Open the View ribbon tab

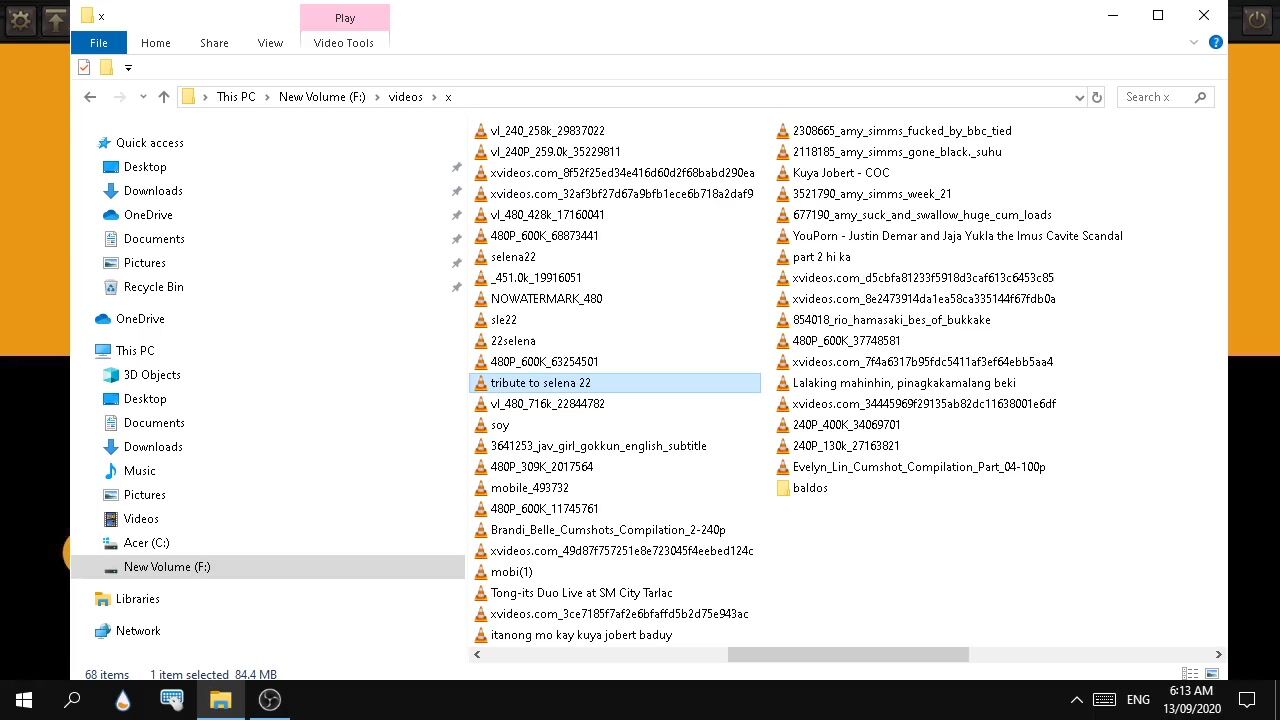pos(270,43)
